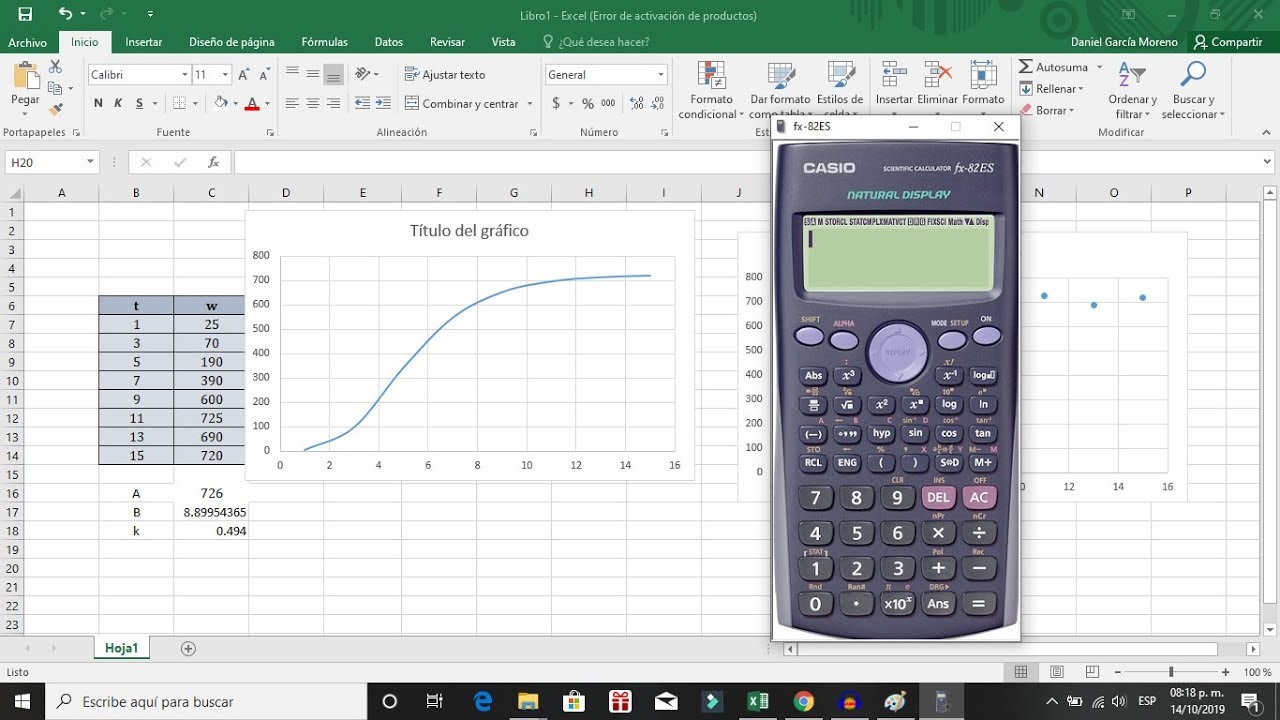Screen dimensions: 1280x720
Task: Click the insert function fx button
Action: coord(213,162)
